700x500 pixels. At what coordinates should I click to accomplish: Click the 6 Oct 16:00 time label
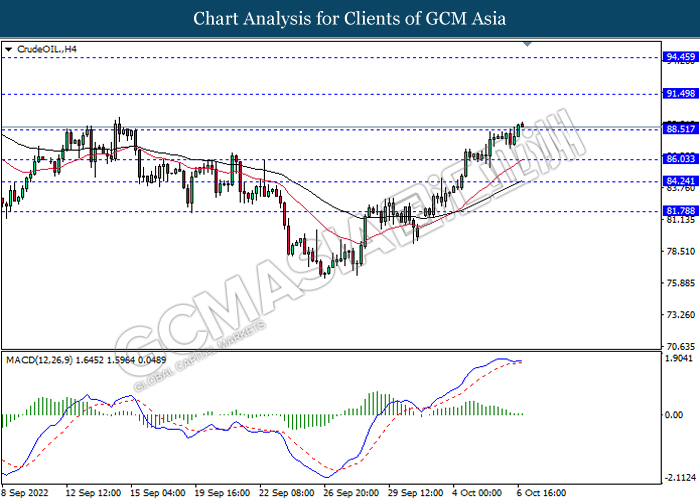click(x=542, y=493)
